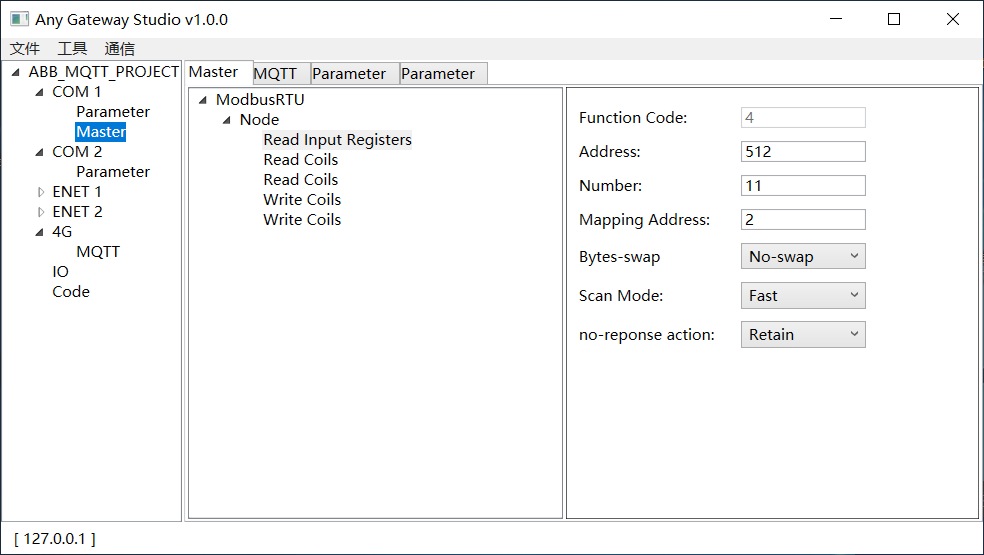Click the Number input field
Image resolution: width=984 pixels, height=555 pixels.
[x=803, y=186]
